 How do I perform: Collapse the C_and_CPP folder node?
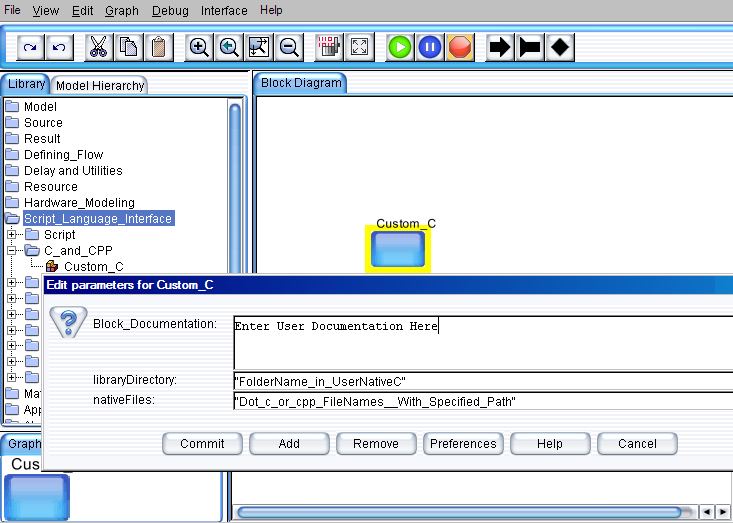click(x=12, y=251)
